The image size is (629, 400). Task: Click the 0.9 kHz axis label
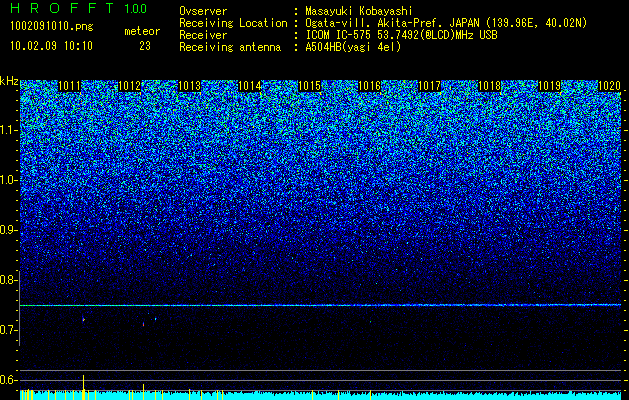(8, 230)
